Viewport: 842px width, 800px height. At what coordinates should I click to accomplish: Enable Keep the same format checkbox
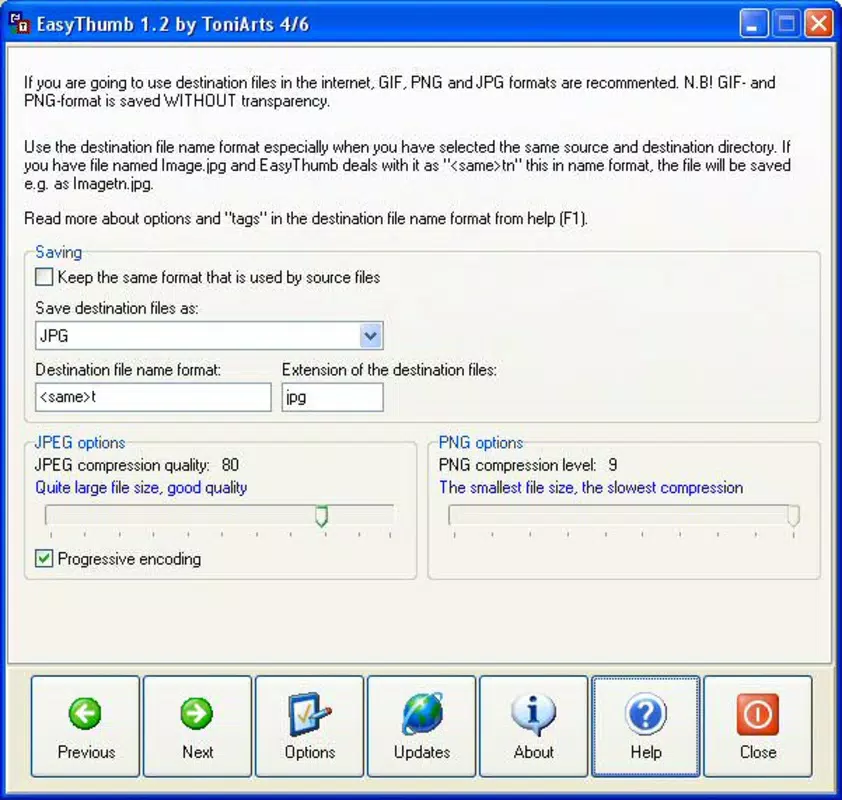(x=44, y=277)
